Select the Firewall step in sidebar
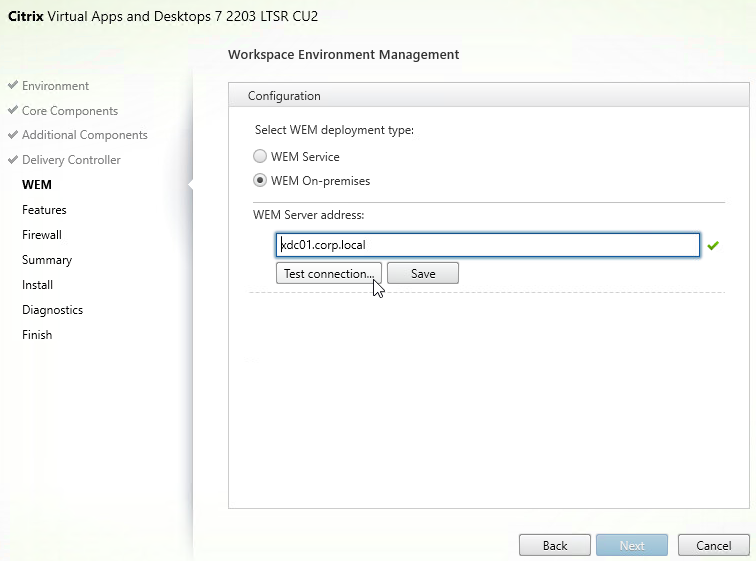 click(42, 235)
